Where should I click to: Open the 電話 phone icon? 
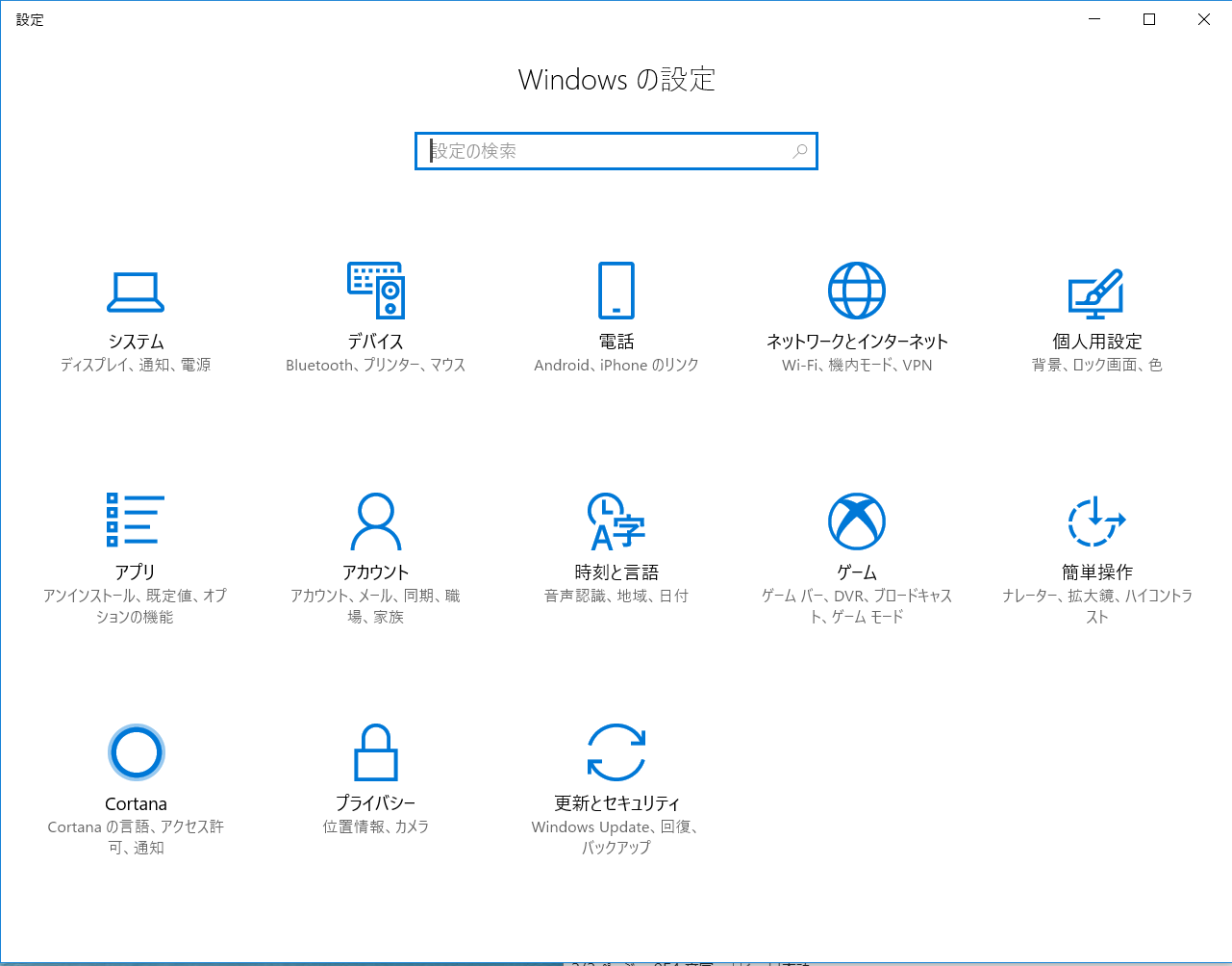click(x=616, y=290)
